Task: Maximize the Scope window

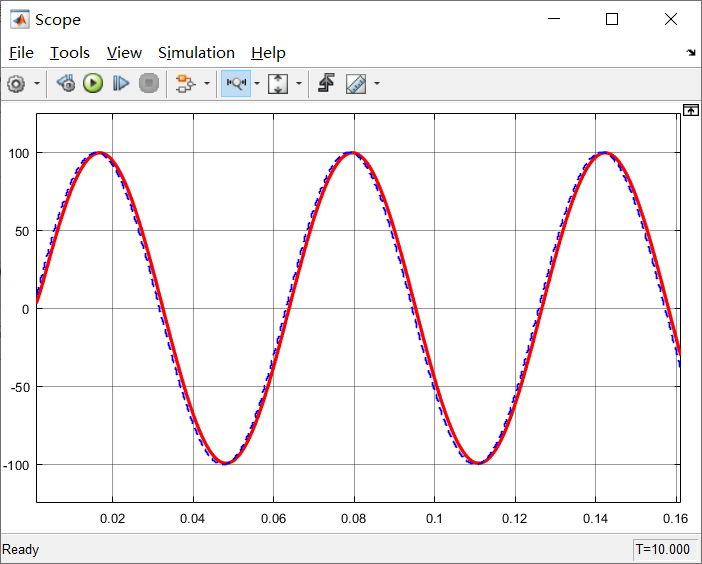Action: pyautogui.click(x=612, y=19)
